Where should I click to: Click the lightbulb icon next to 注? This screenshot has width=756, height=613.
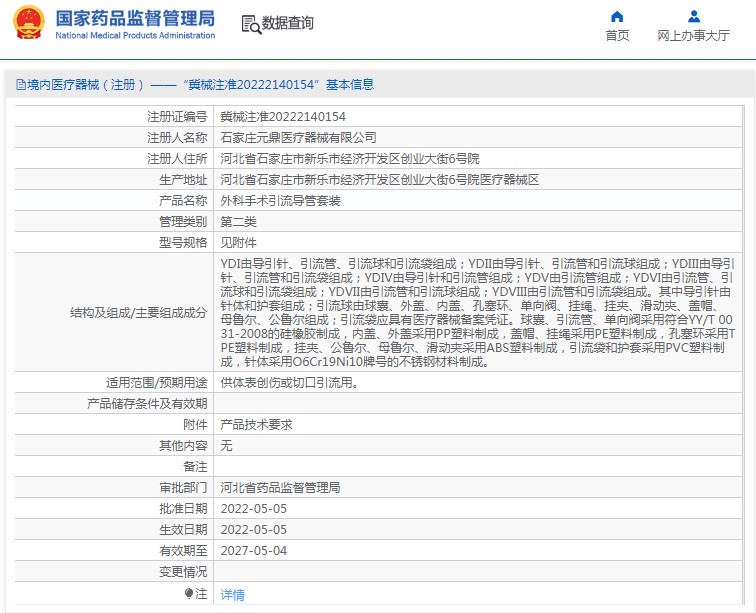pos(189,594)
